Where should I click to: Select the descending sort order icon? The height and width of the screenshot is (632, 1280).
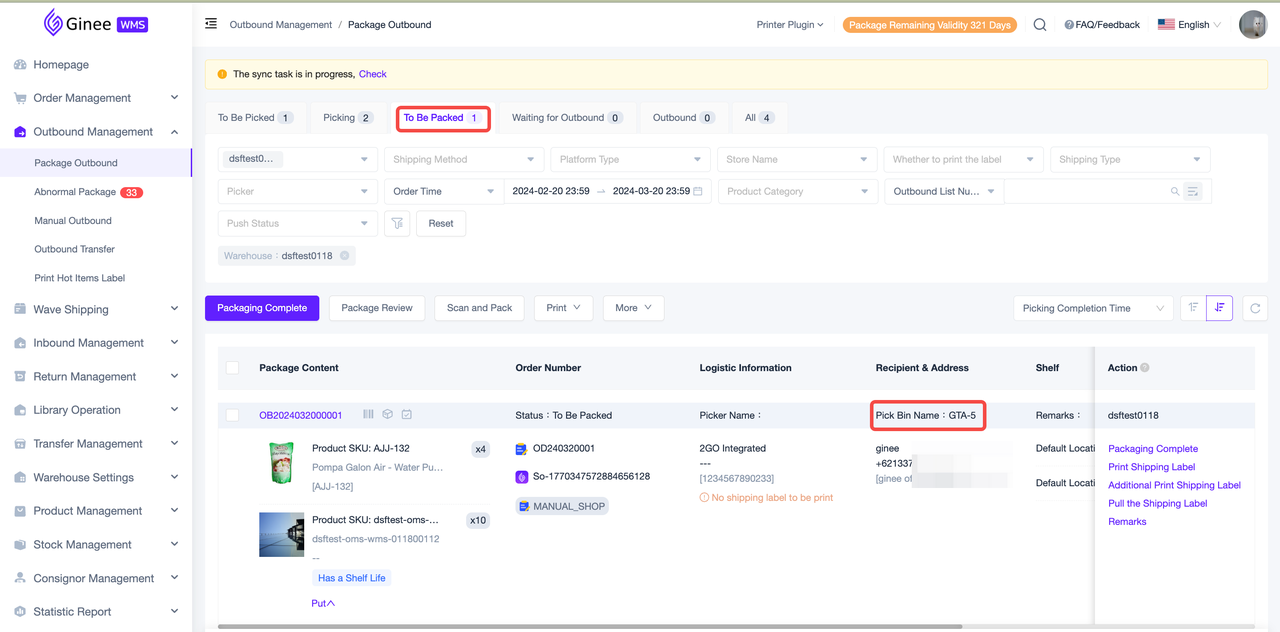point(1219,309)
